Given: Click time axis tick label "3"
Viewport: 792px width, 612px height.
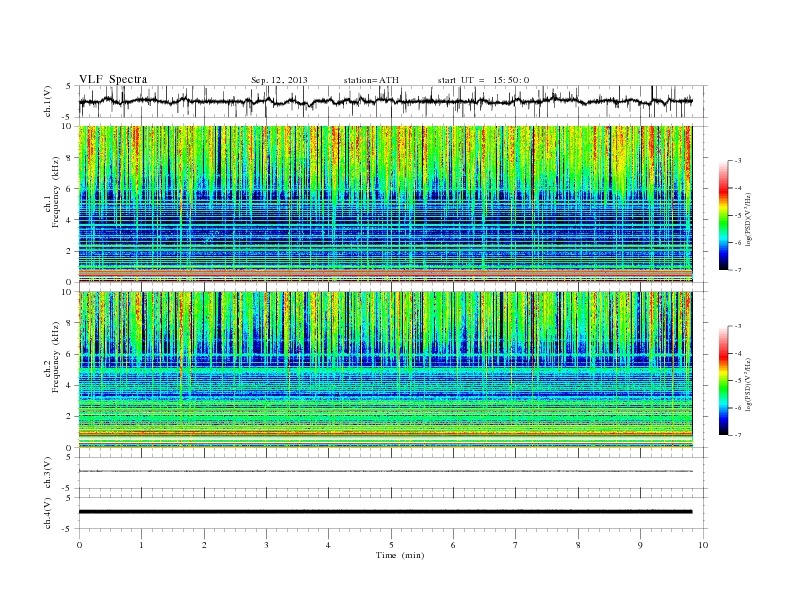Looking at the screenshot, I should (267, 545).
